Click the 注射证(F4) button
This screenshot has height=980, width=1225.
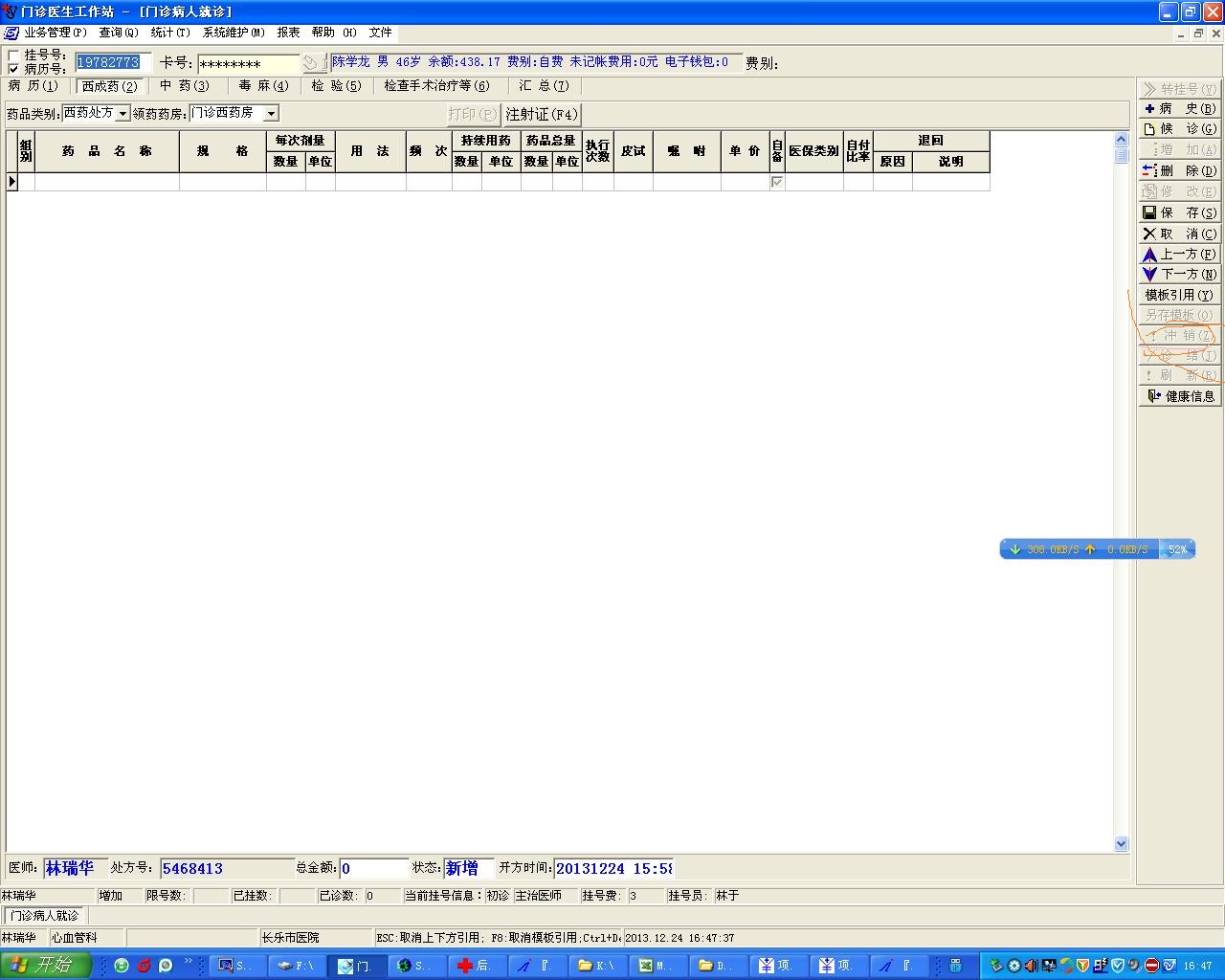click(x=542, y=114)
